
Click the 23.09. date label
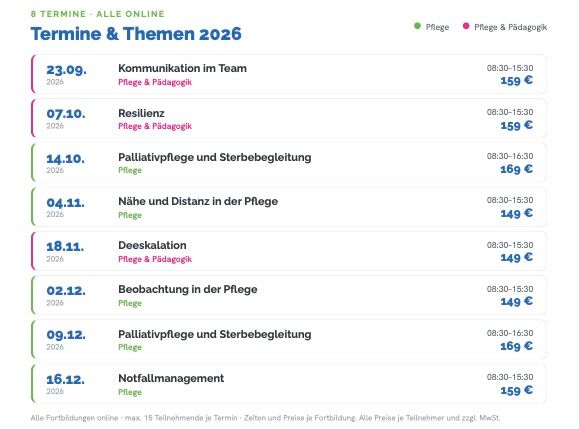pyautogui.click(x=66, y=69)
